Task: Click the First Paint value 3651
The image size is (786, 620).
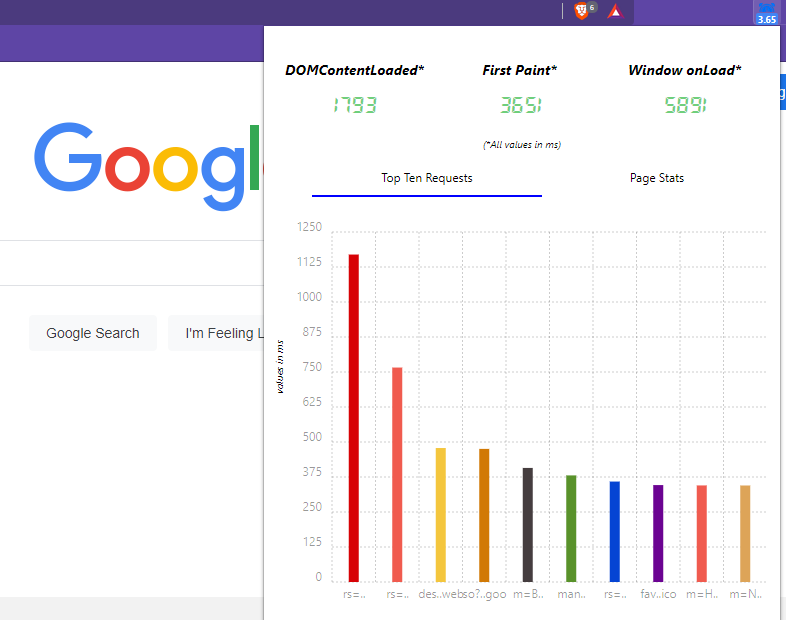Action: pos(520,105)
